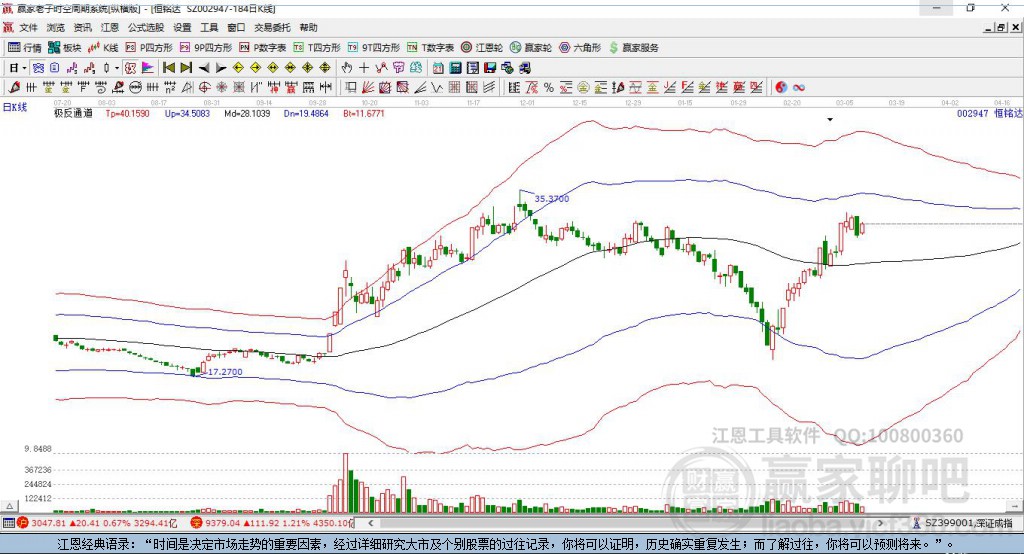Open the 六角形 hexagon tool

click(x=580, y=48)
